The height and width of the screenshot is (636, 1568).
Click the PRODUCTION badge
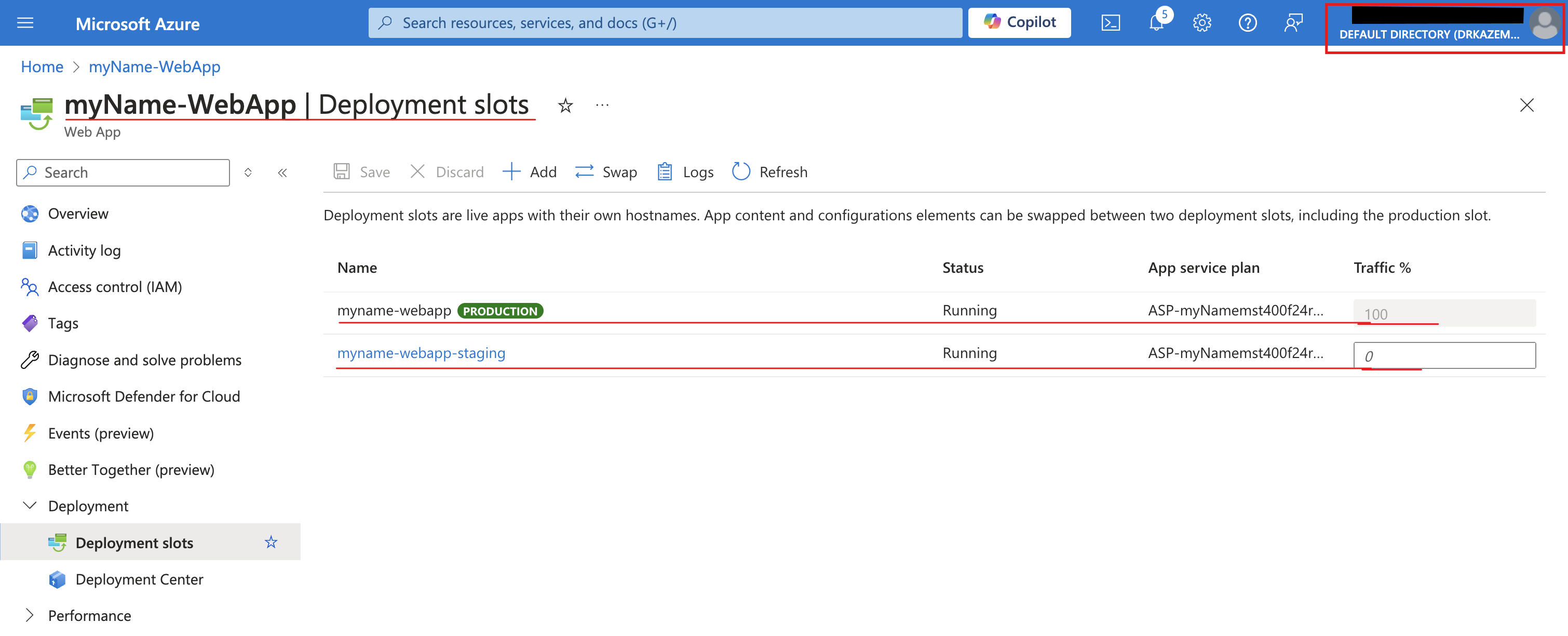501,311
